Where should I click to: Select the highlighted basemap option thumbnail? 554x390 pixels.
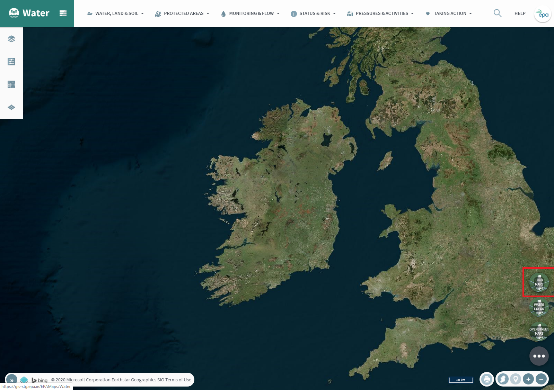pos(539,282)
